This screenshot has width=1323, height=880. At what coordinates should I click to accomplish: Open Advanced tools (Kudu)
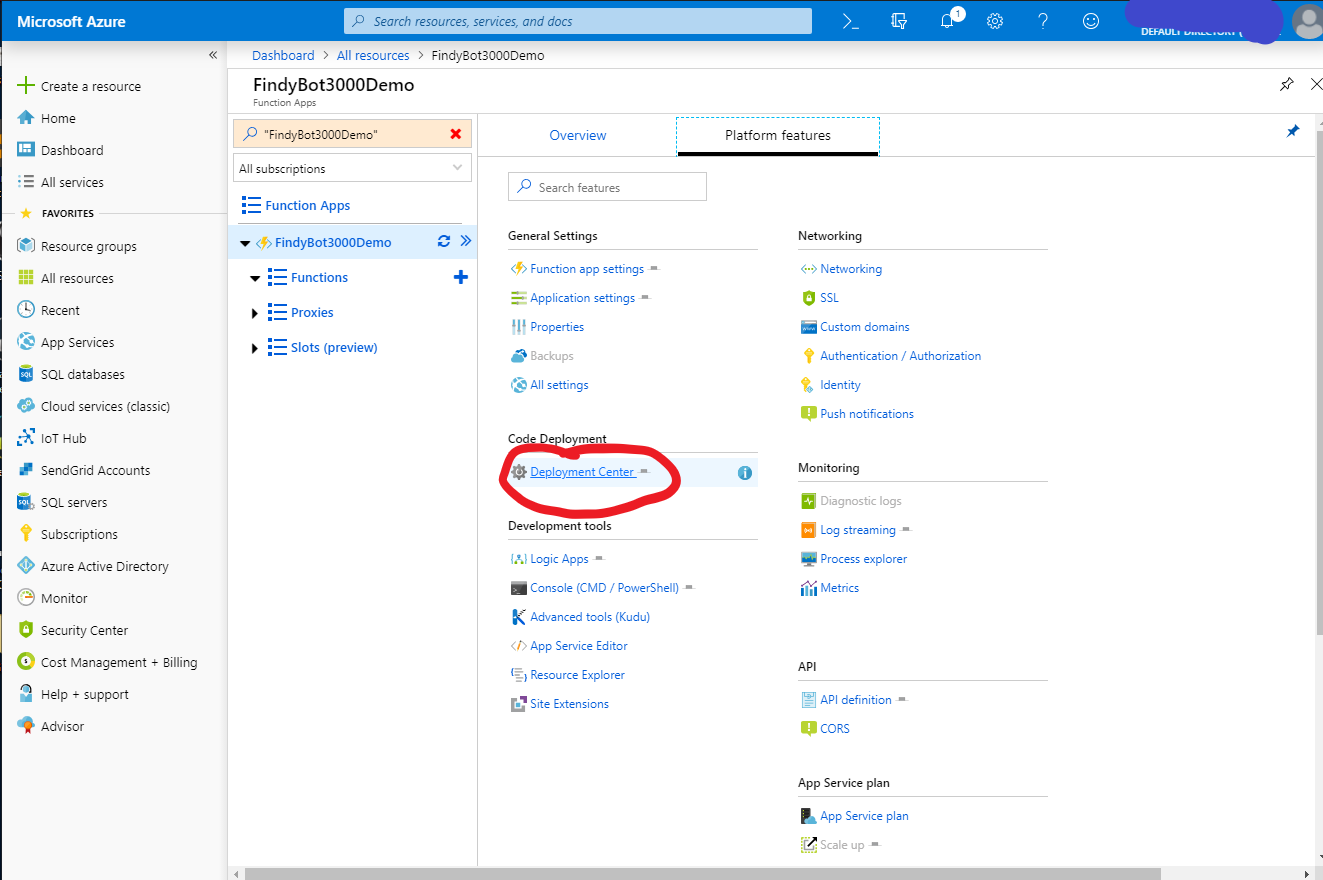tap(590, 617)
